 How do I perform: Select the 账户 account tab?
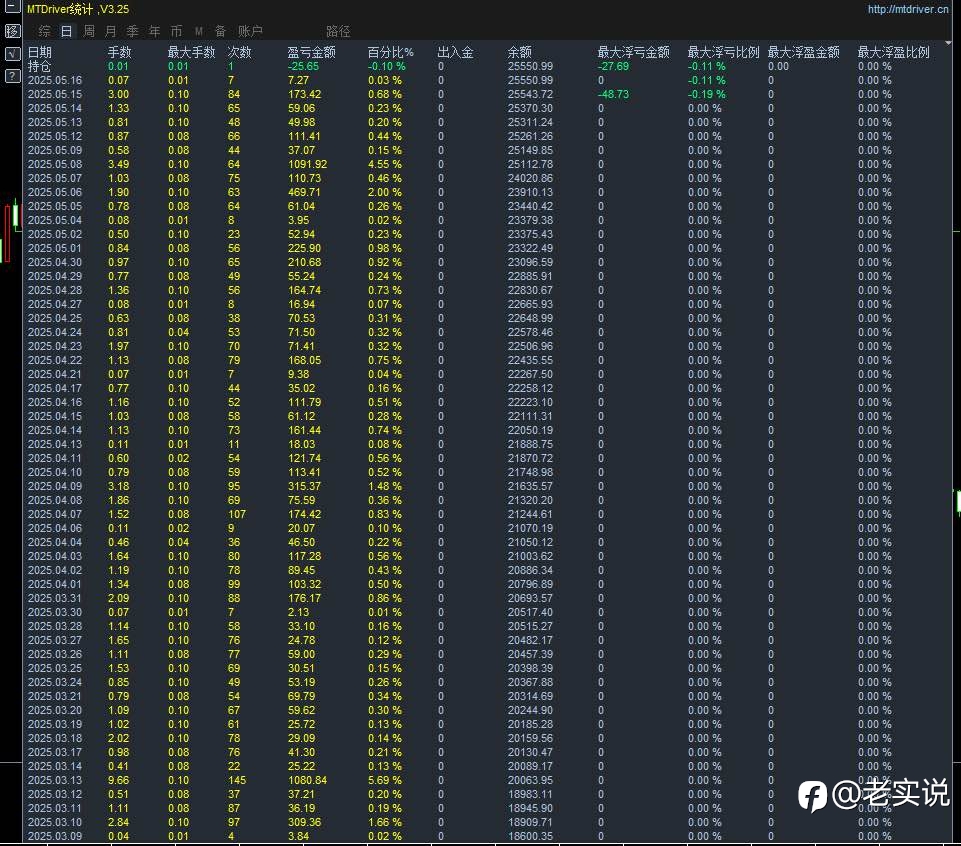[250, 31]
